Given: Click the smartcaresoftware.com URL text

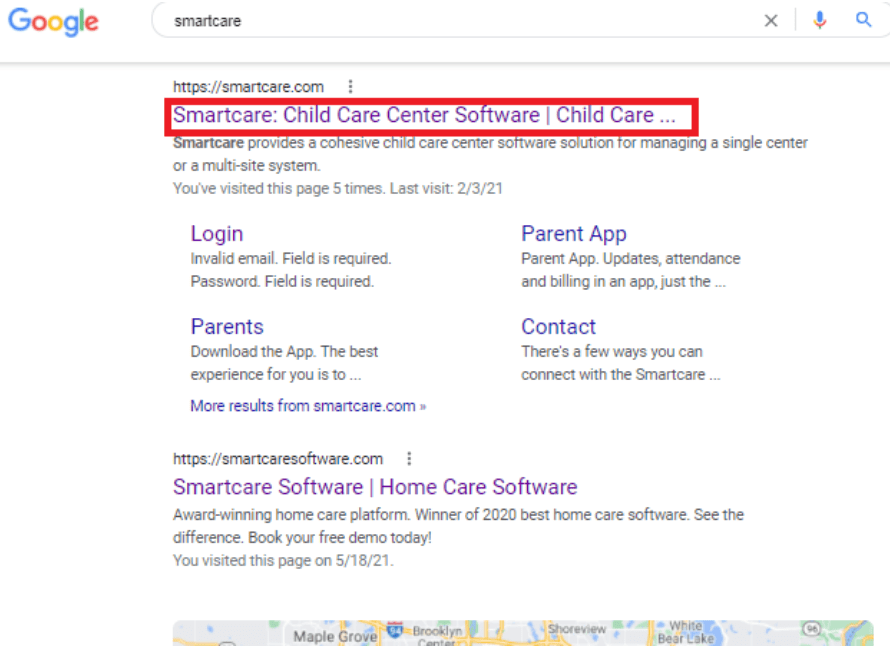Looking at the screenshot, I should (x=278, y=458).
